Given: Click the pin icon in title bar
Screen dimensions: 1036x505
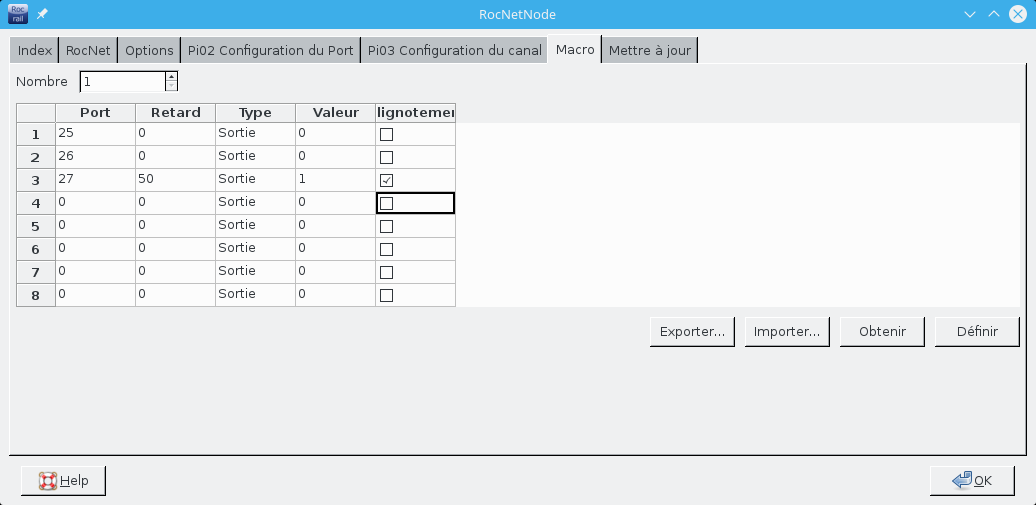Looking at the screenshot, I should (42, 14).
